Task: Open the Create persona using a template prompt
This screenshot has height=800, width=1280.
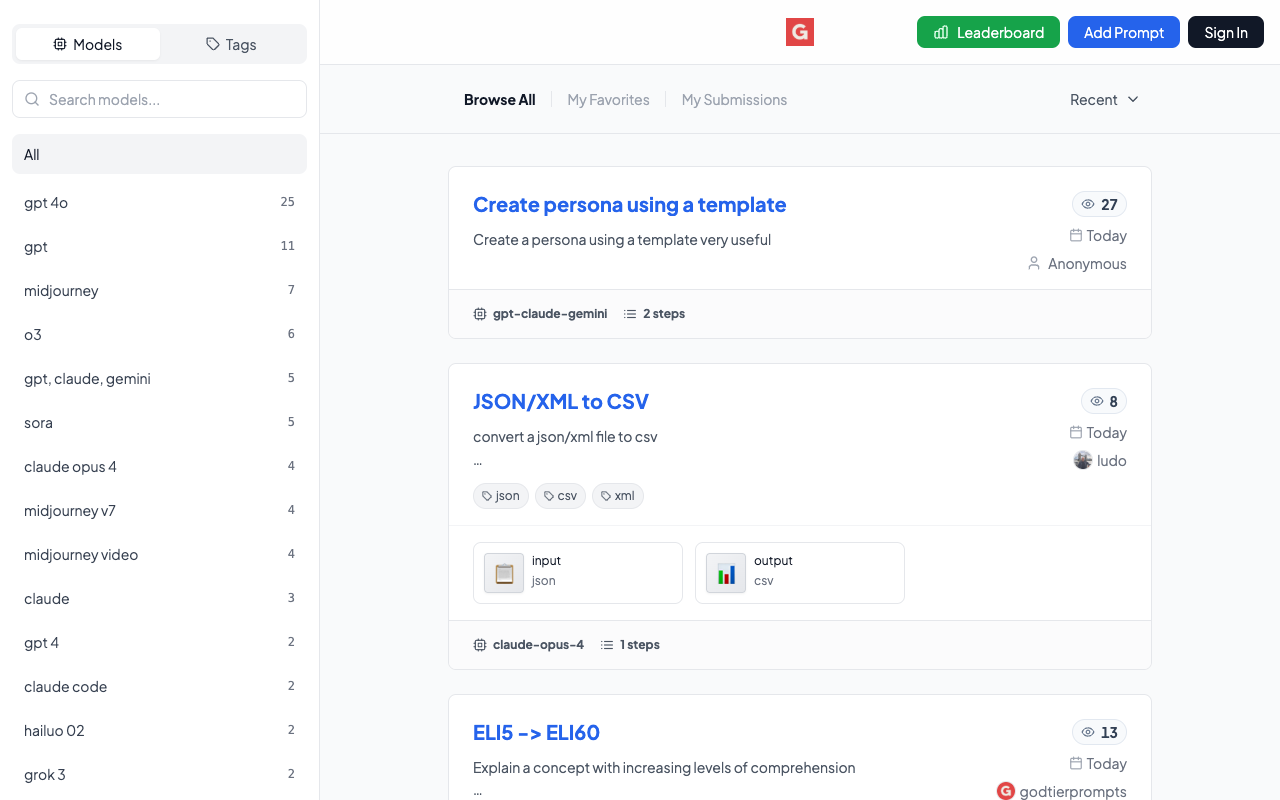Action: click(629, 204)
